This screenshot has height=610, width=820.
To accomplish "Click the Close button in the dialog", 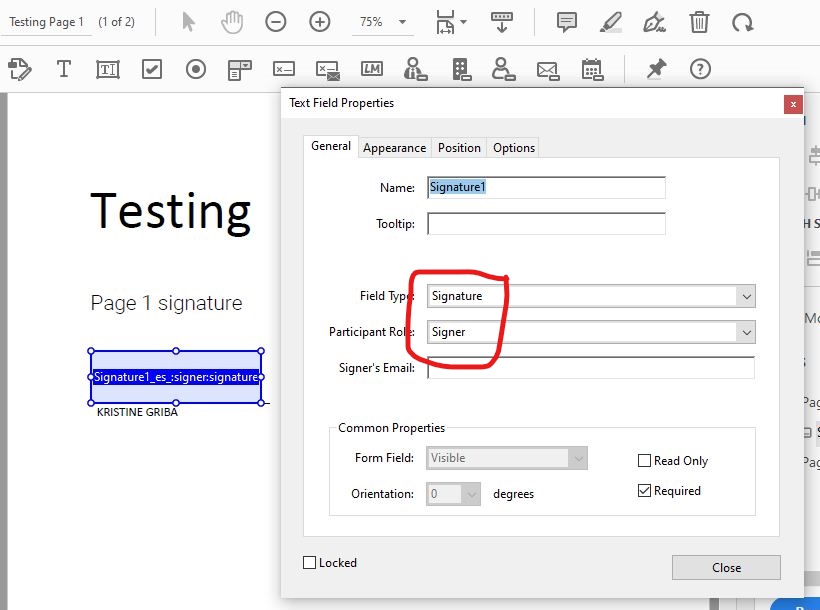I will 726,567.
